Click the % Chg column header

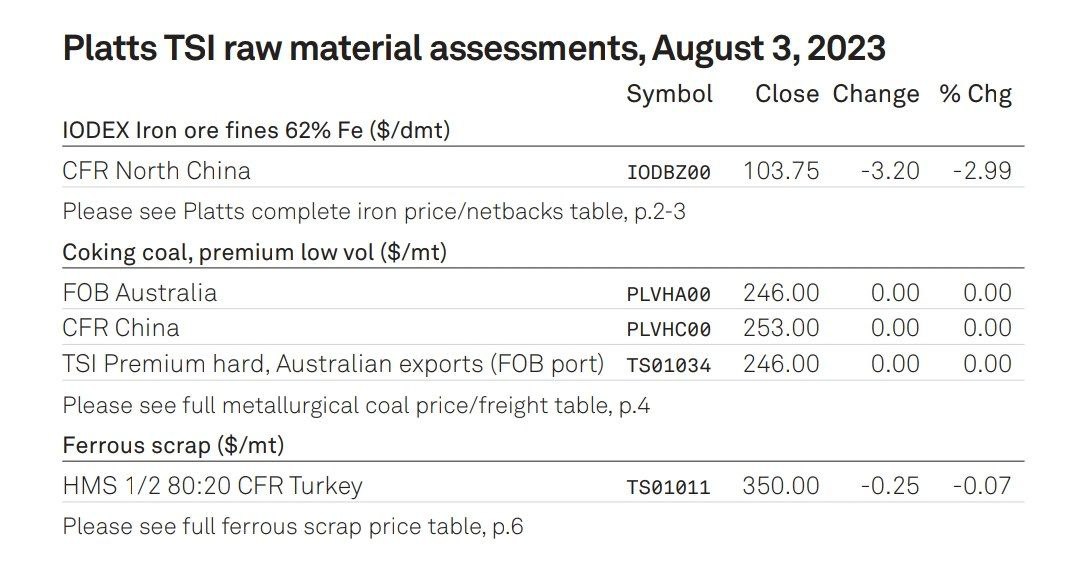click(975, 94)
